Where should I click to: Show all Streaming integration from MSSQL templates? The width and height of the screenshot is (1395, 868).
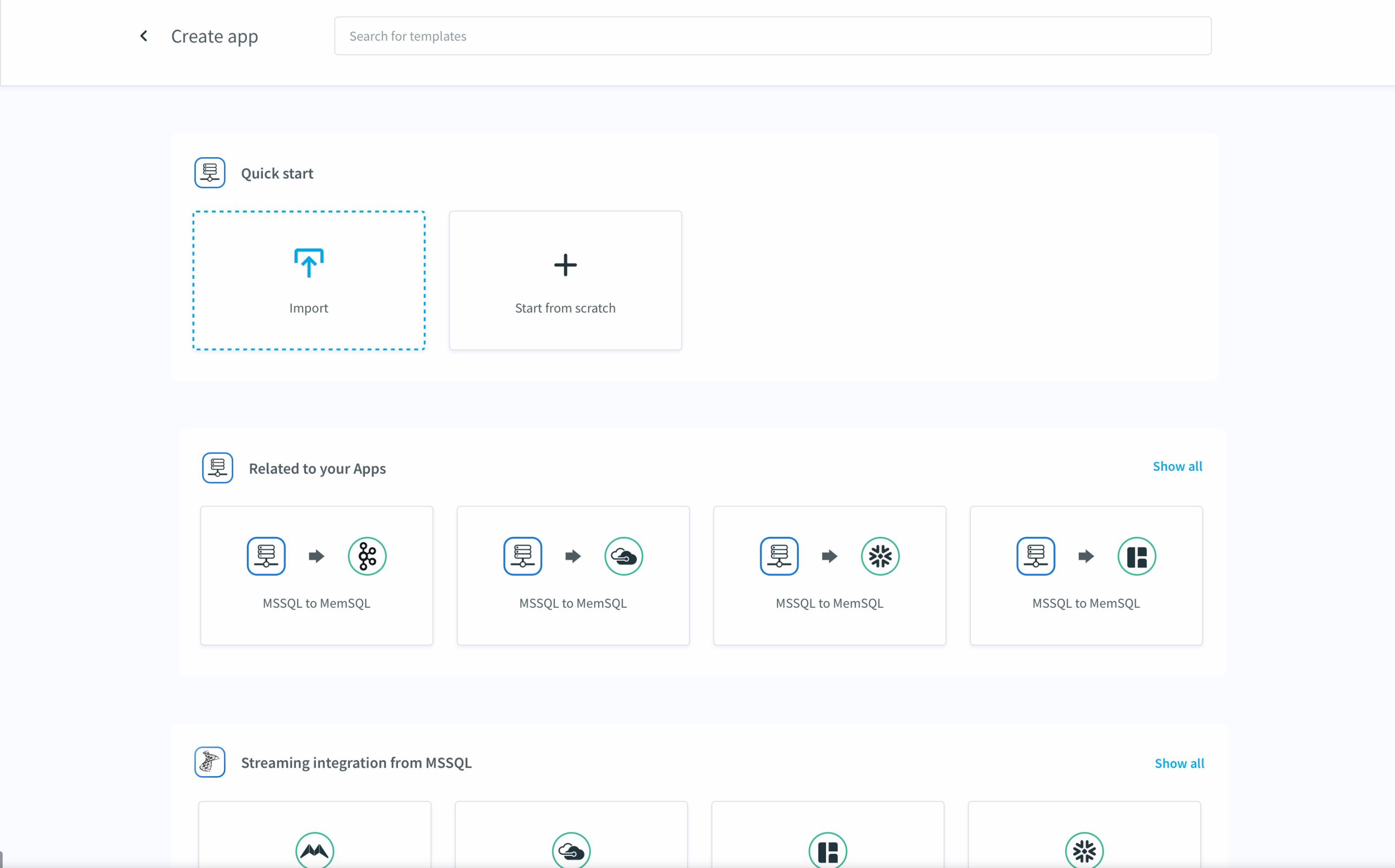[1179, 763]
